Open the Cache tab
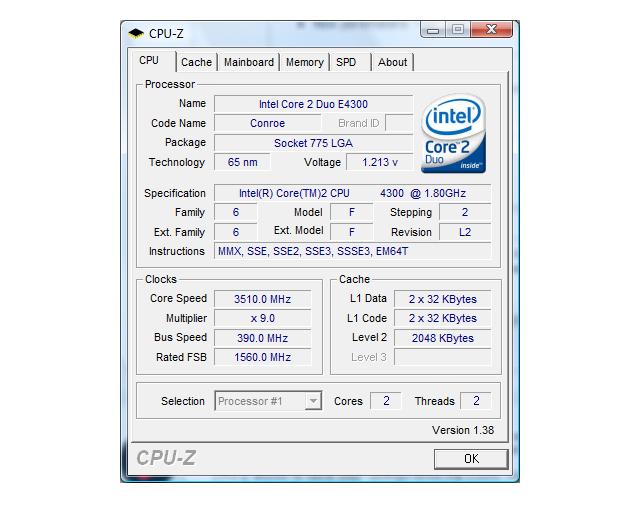640x512 pixels. pyautogui.click(x=196, y=62)
